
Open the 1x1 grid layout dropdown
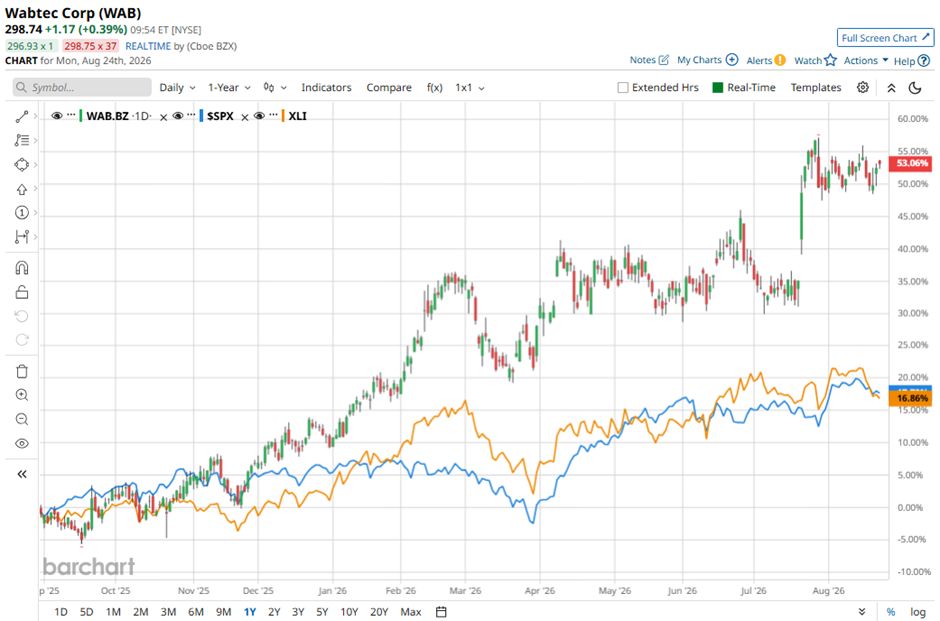pyautogui.click(x=469, y=88)
